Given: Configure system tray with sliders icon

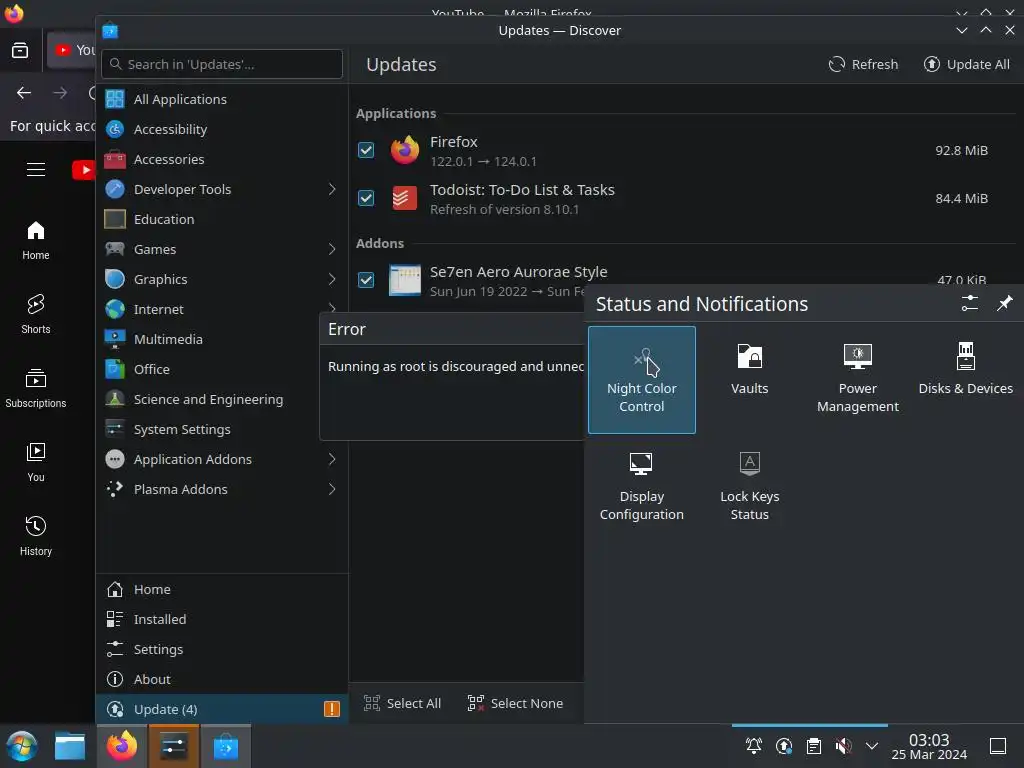Looking at the screenshot, I should pyautogui.click(x=969, y=304).
